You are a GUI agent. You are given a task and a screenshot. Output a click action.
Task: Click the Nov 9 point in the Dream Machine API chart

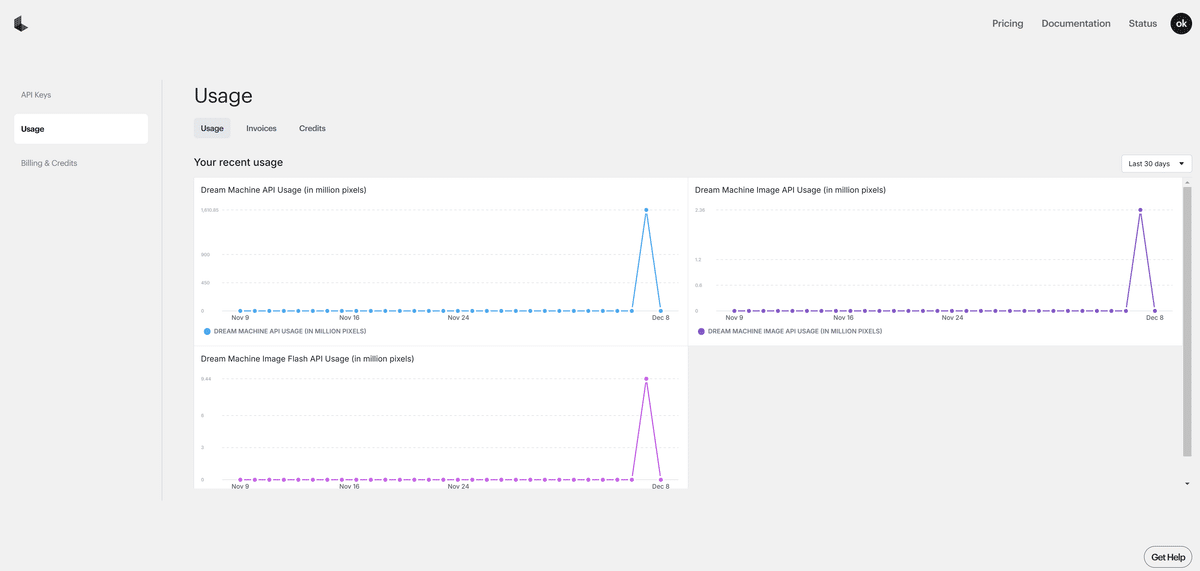click(240, 310)
